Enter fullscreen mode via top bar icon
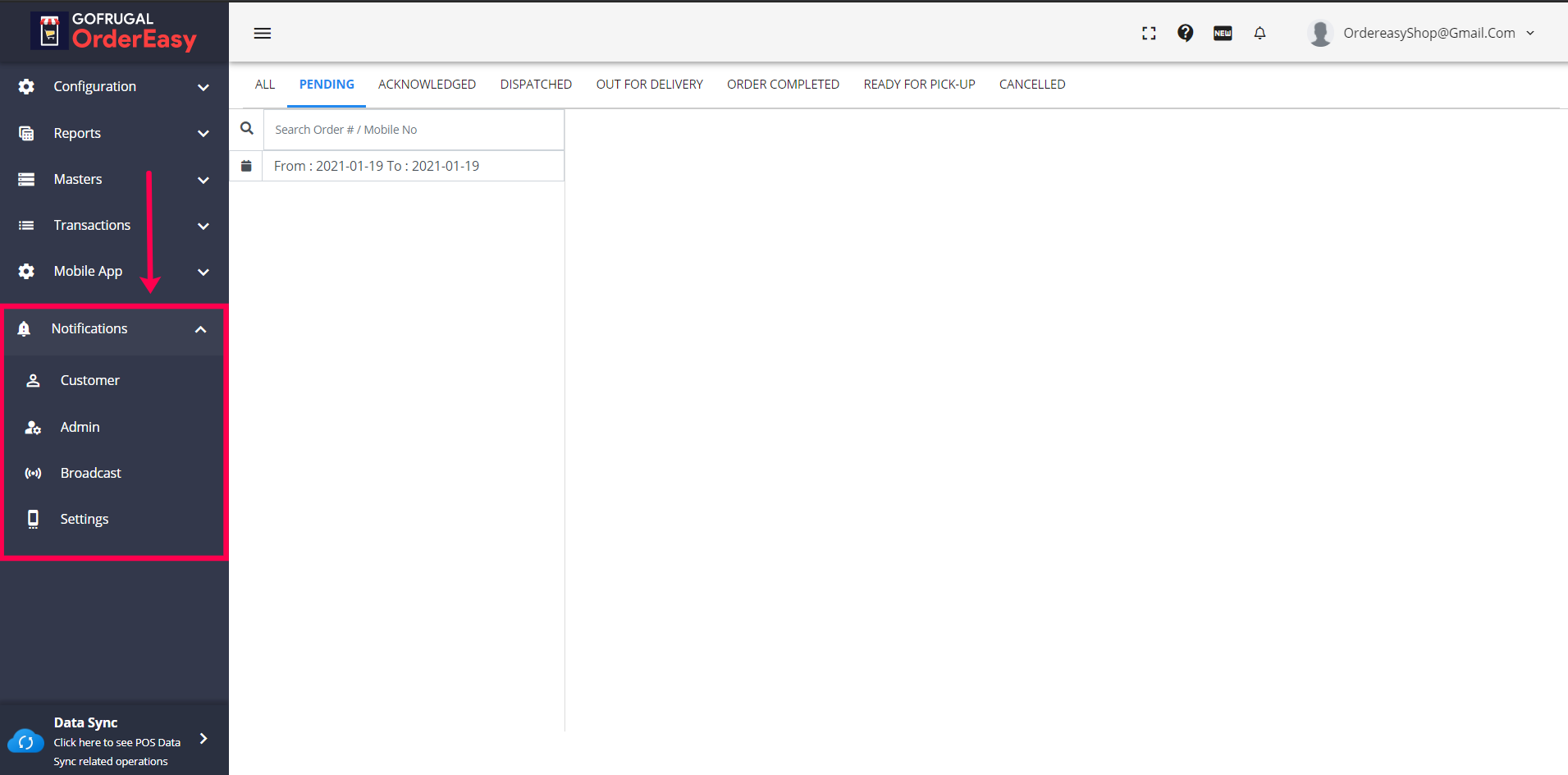 coord(1149,33)
